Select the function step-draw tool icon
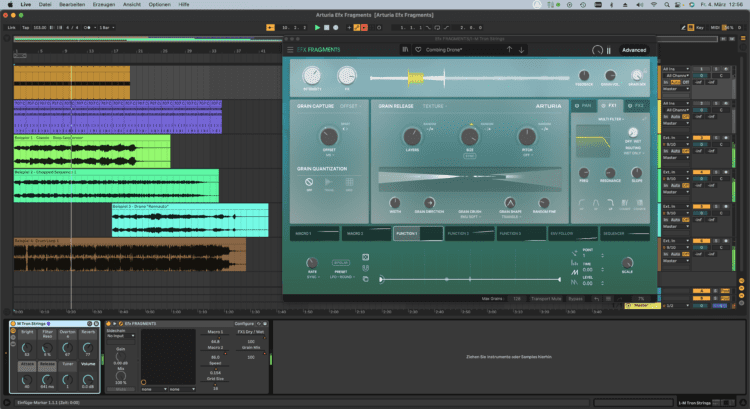 pyautogui.click(x=574, y=263)
